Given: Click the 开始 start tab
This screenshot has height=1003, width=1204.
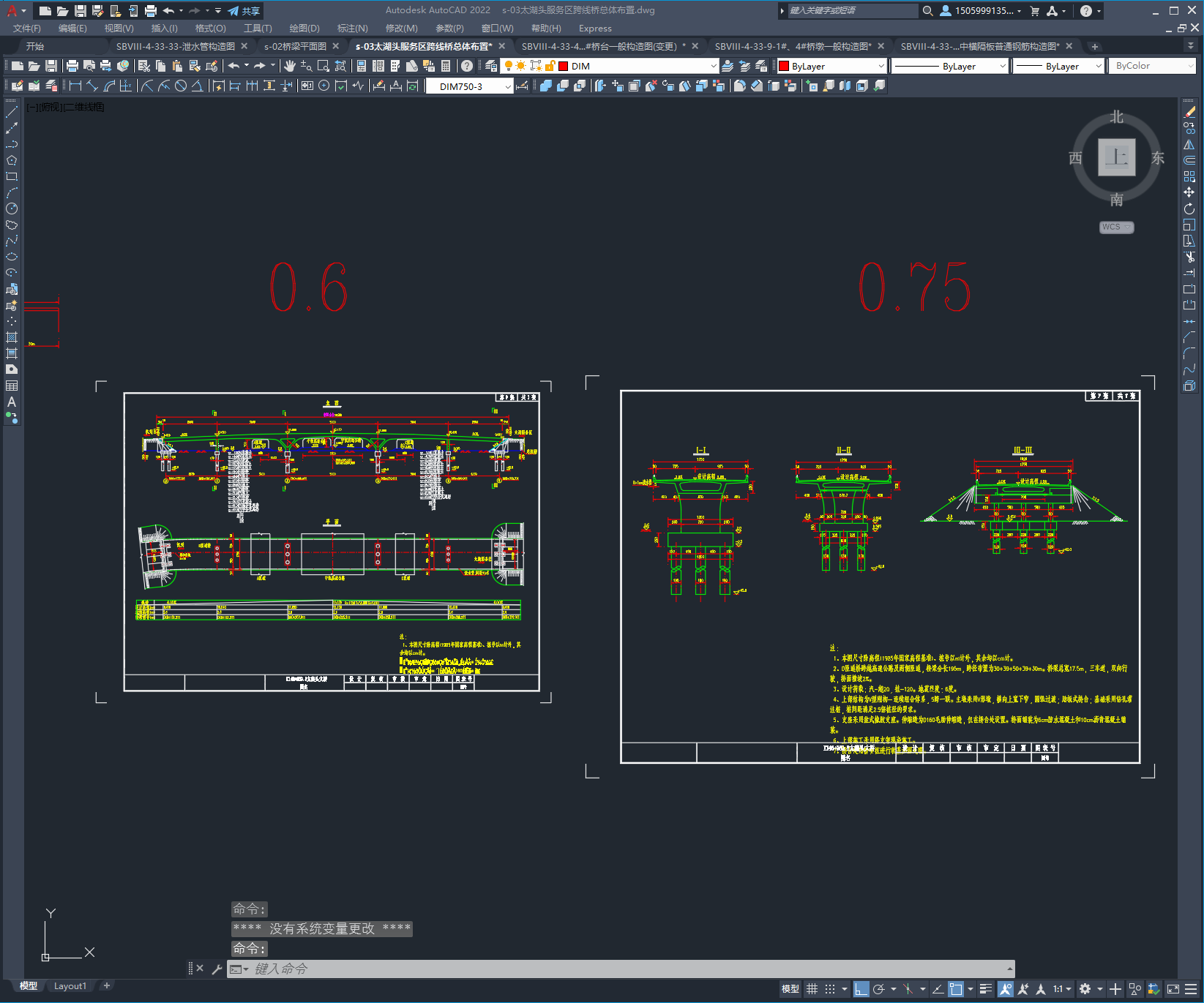Looking at the screenshot, I should pyautogui.click(x=35, y=46).
